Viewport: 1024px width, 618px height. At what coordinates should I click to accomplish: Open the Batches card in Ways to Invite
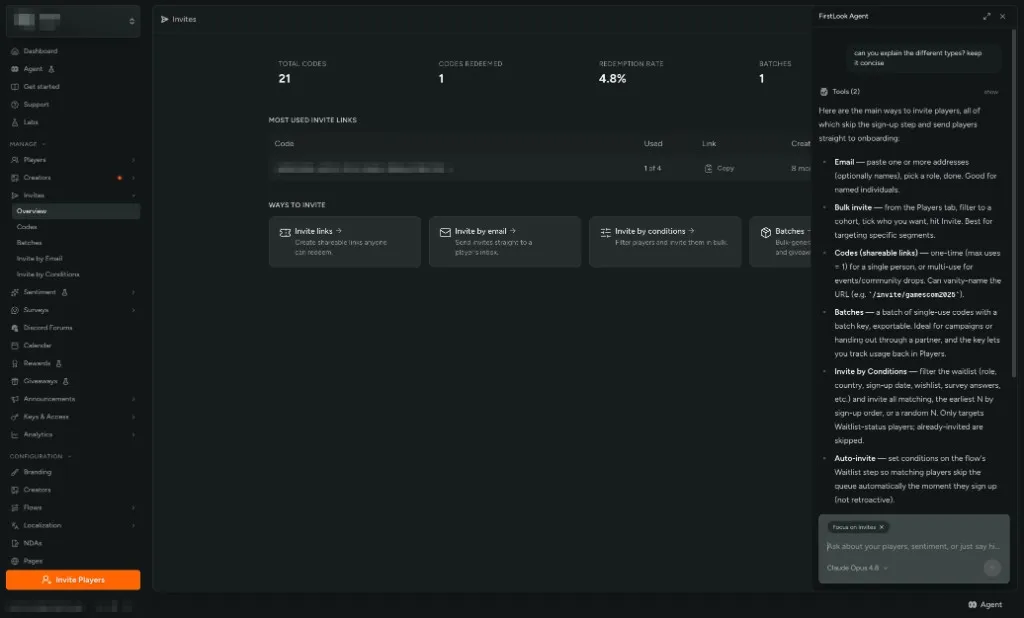tap(780, 242)
